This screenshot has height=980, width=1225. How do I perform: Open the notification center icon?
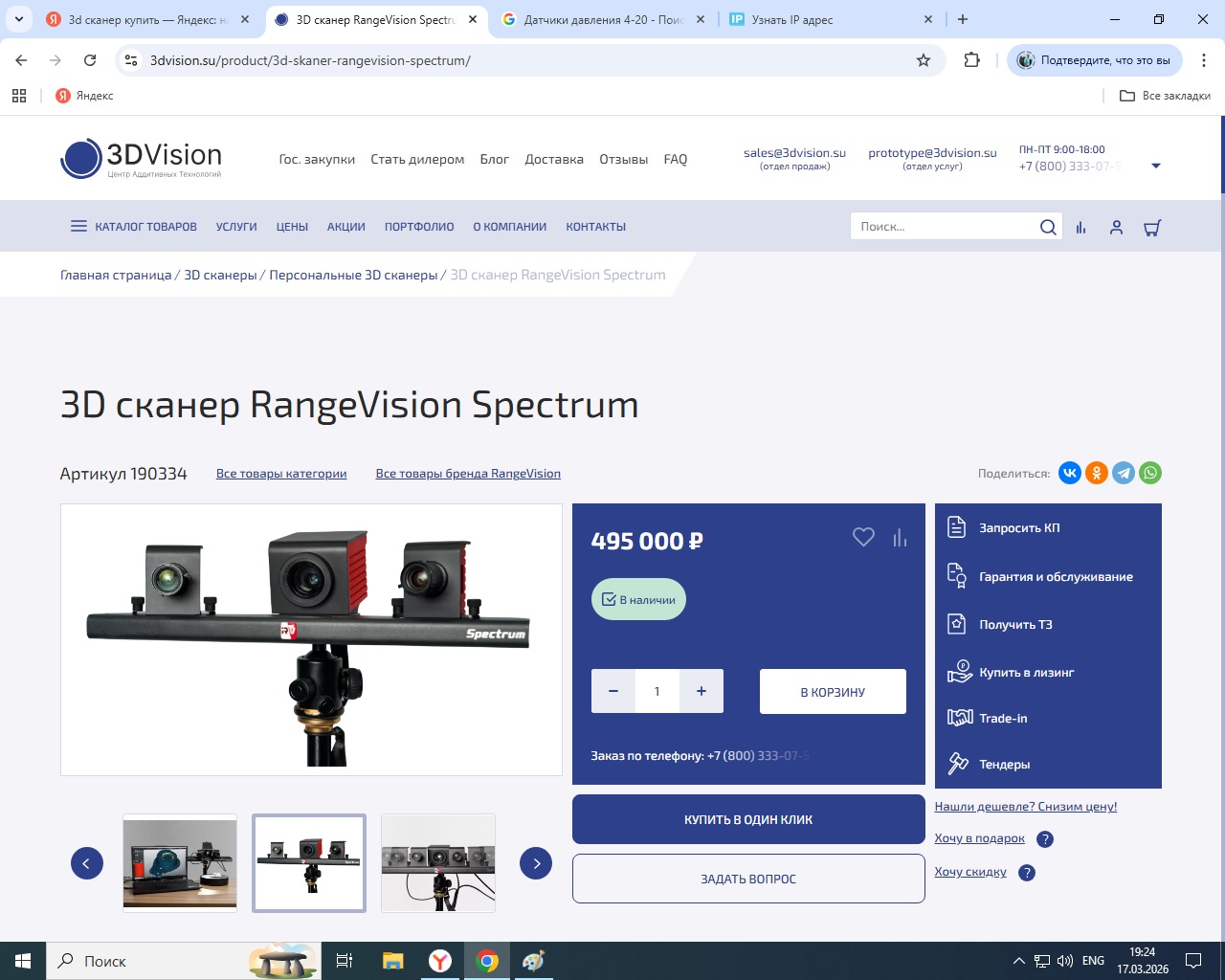[1193, 961]
